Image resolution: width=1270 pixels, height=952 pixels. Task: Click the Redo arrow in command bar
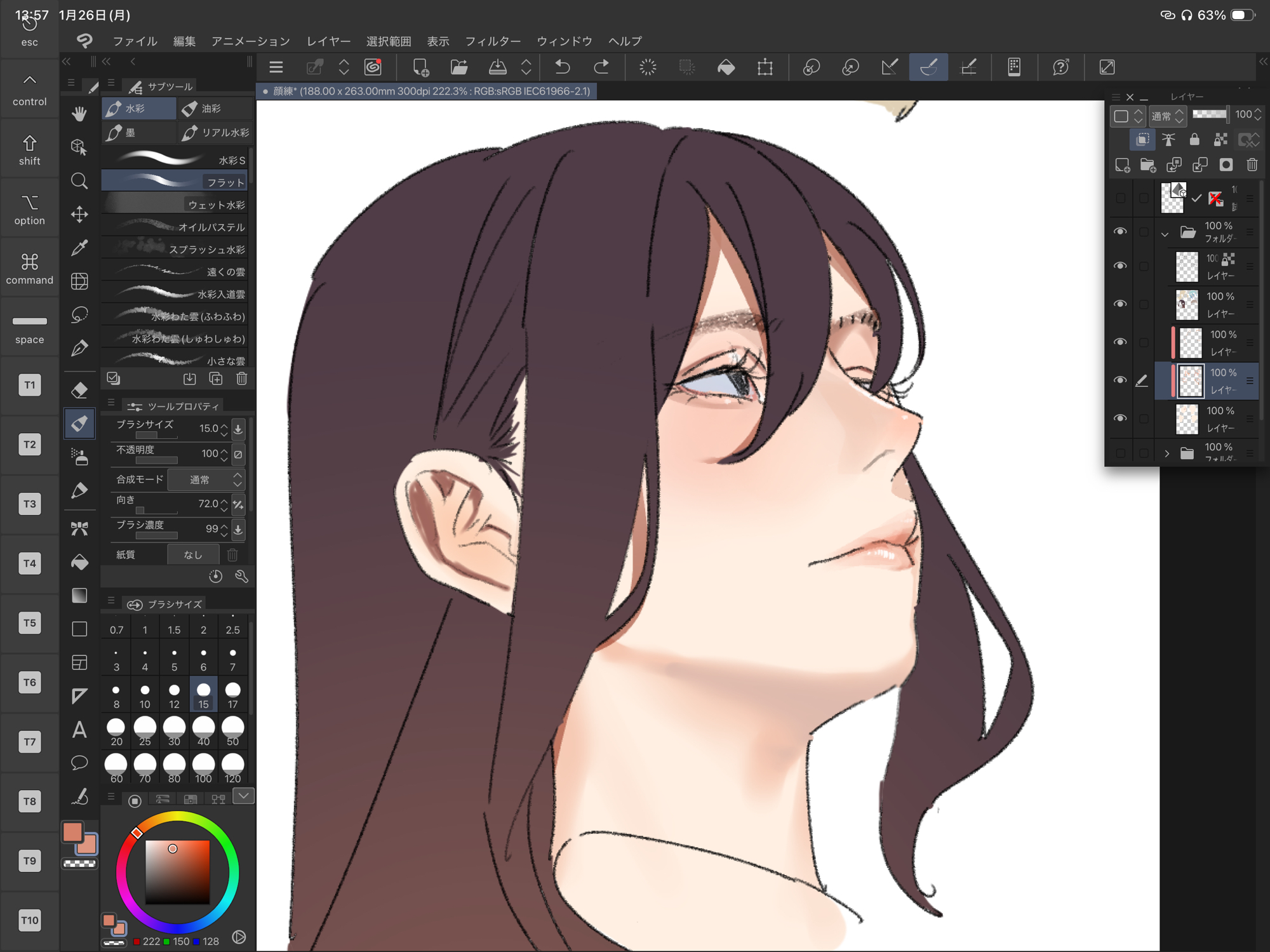(601, 67)
